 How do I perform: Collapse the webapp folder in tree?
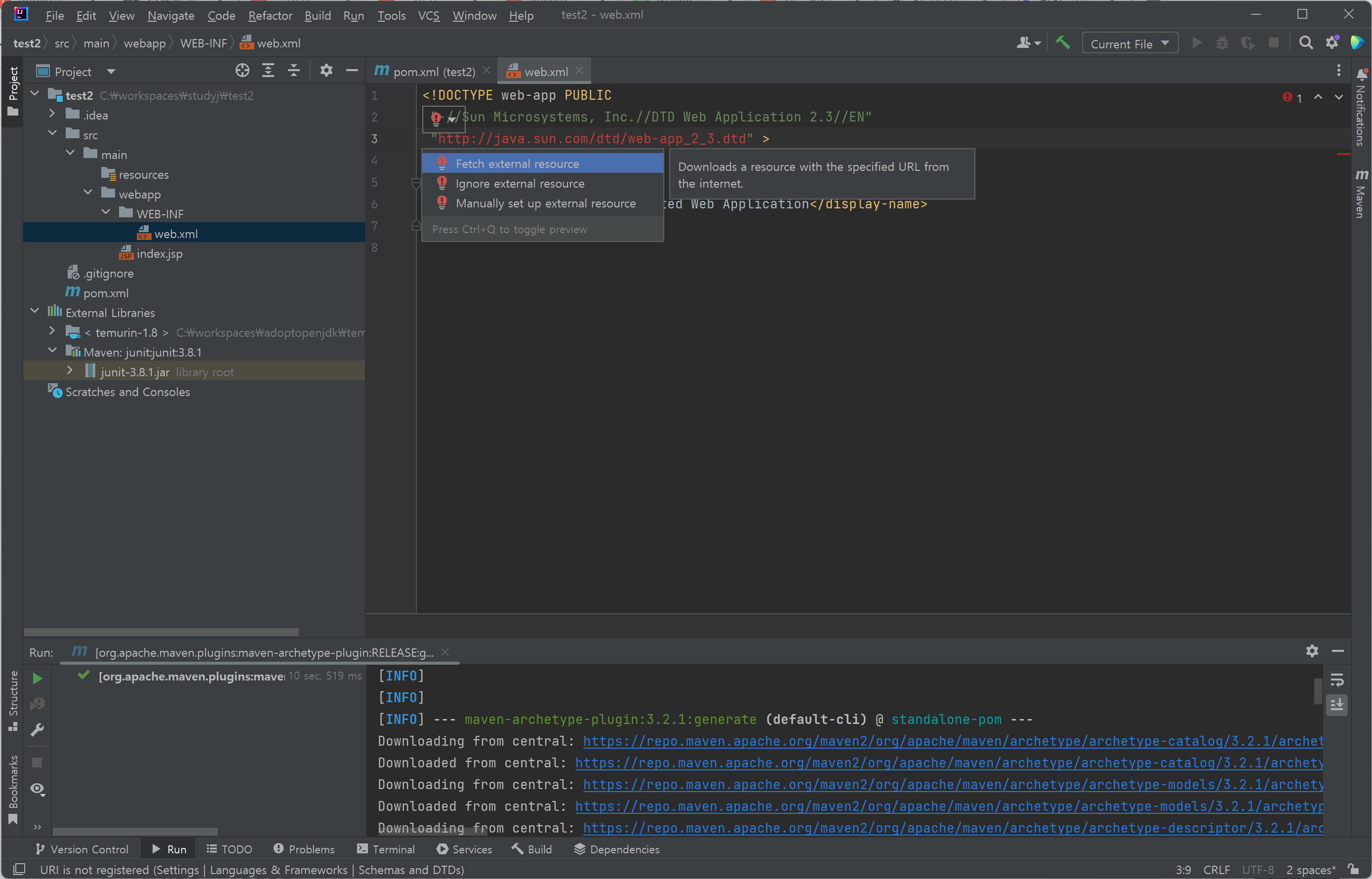pos(88,193)
